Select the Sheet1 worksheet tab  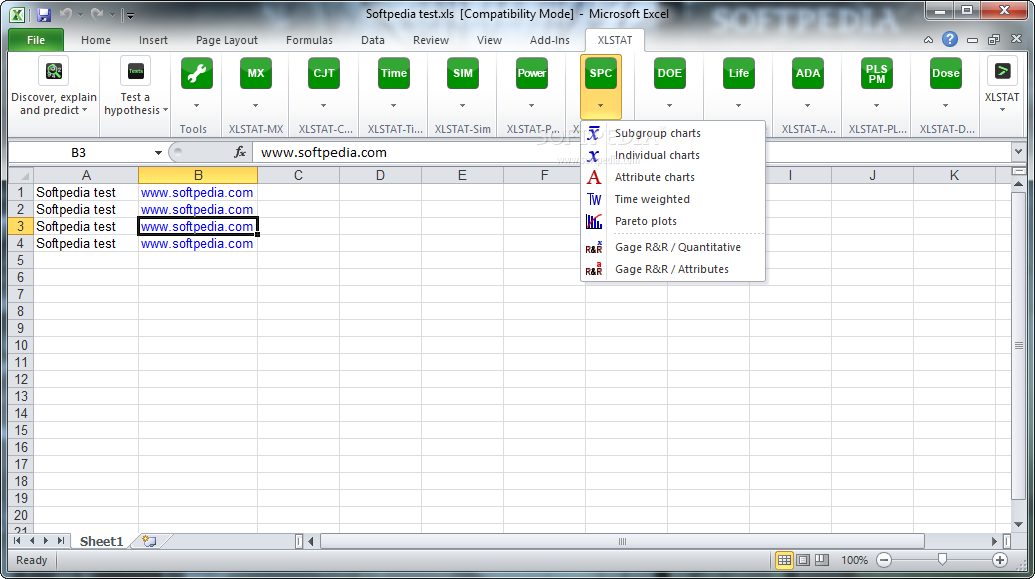click(x=101, y=541)
